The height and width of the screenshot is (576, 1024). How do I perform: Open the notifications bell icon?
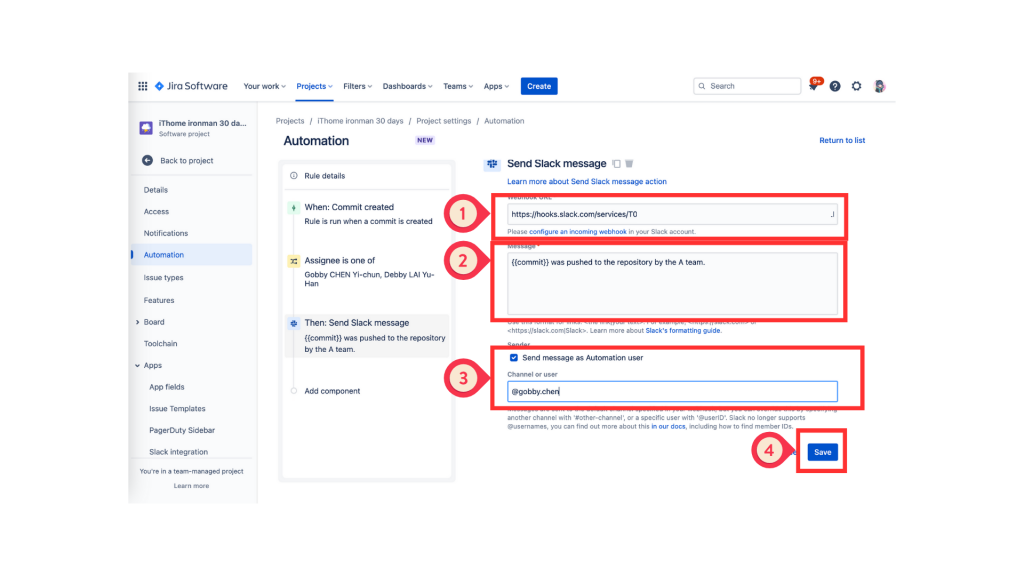coord(814,86)
